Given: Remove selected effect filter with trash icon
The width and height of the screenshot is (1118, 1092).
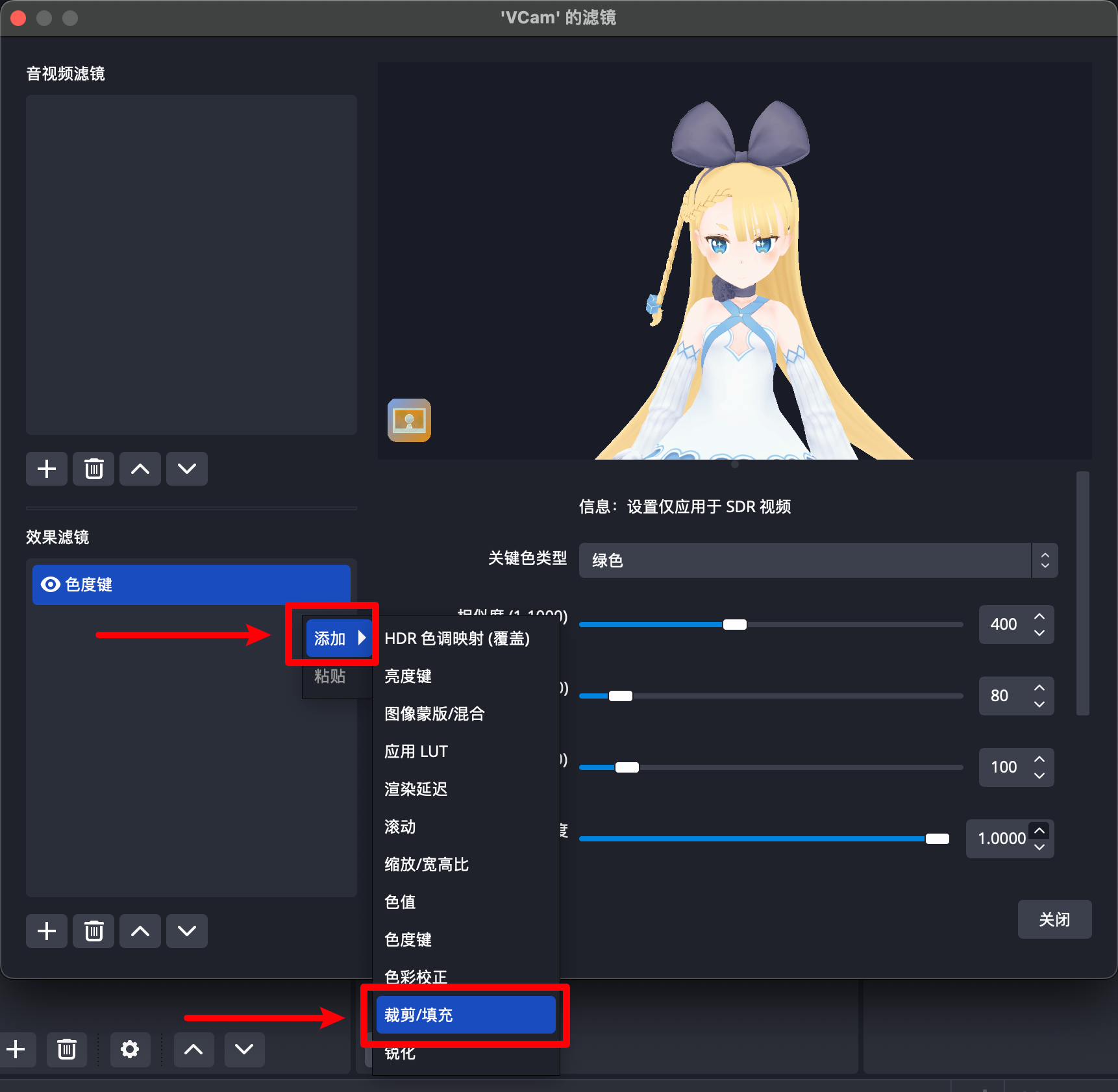Looking at the screenshot, I should 93,931.
